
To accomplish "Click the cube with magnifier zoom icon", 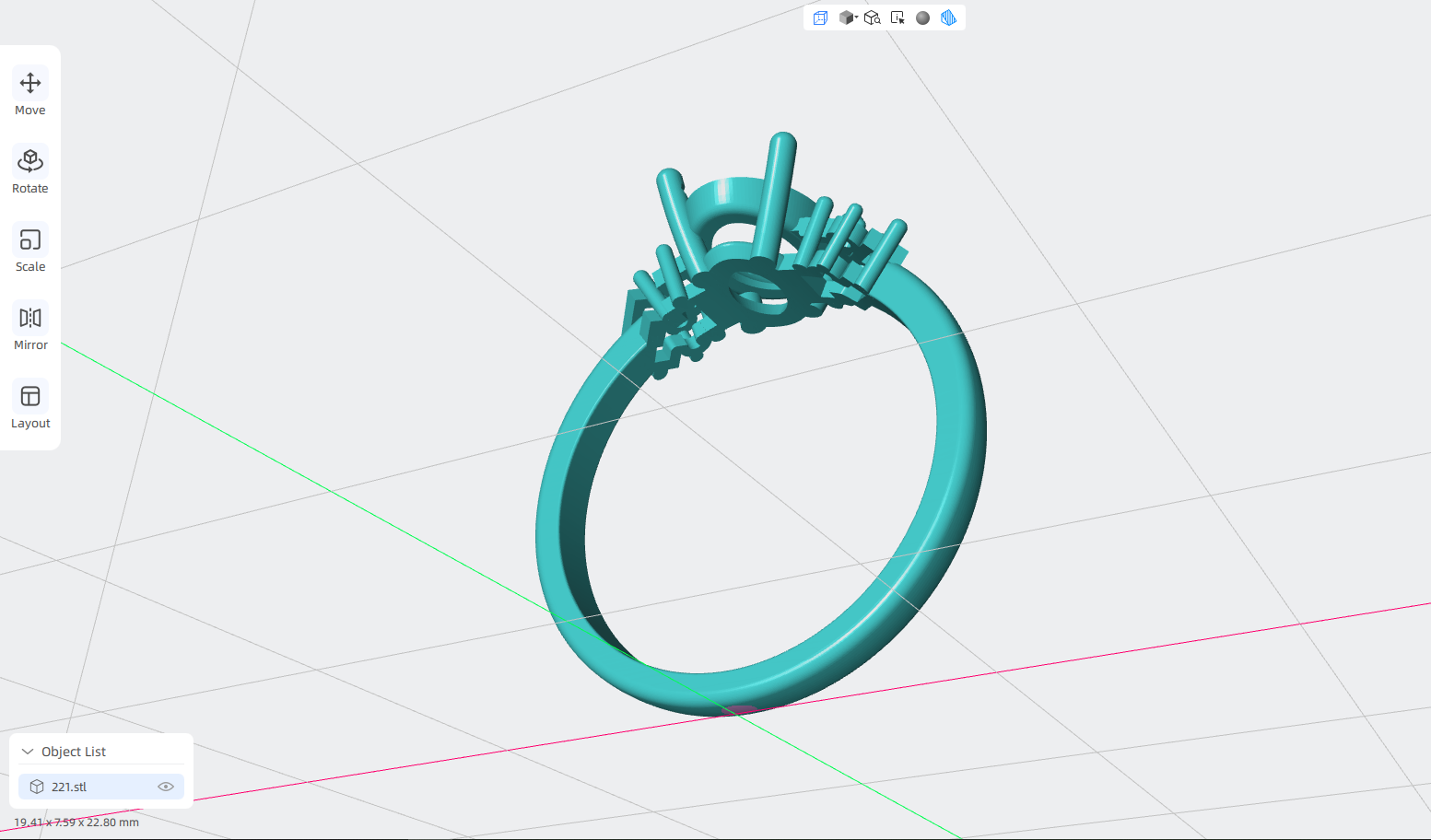I will [872, 17].
